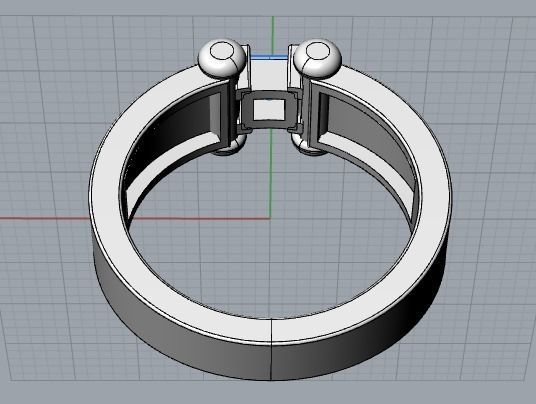Select the vertical seam line on the ring front
This screenshot has height=404, width=536.
point(271,349)
